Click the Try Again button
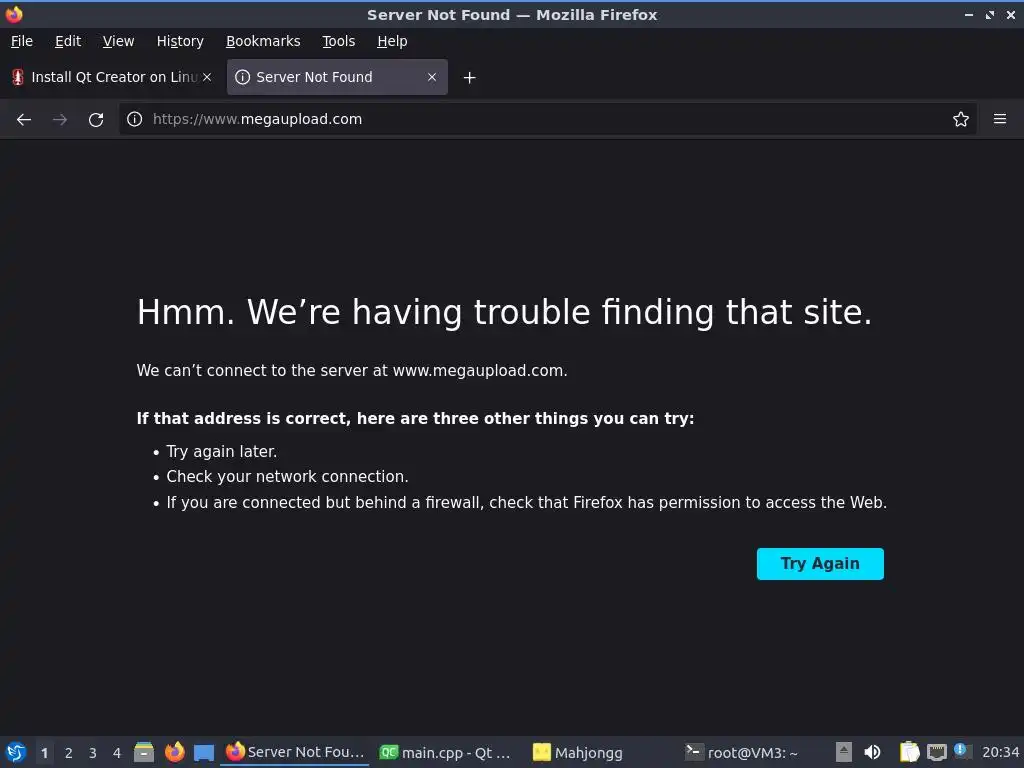Image resolution: width=1024 pixels, height=768 pixels. 820,564
